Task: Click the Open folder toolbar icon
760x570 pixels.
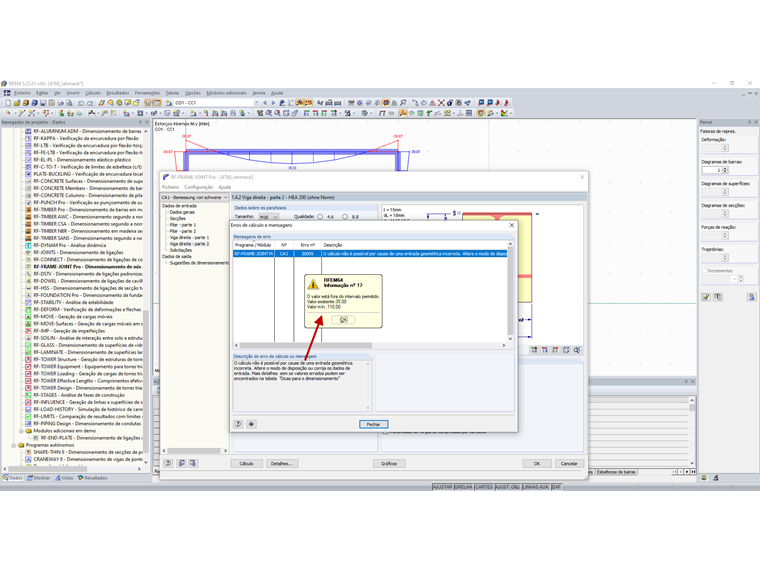Action: point(17,103)
